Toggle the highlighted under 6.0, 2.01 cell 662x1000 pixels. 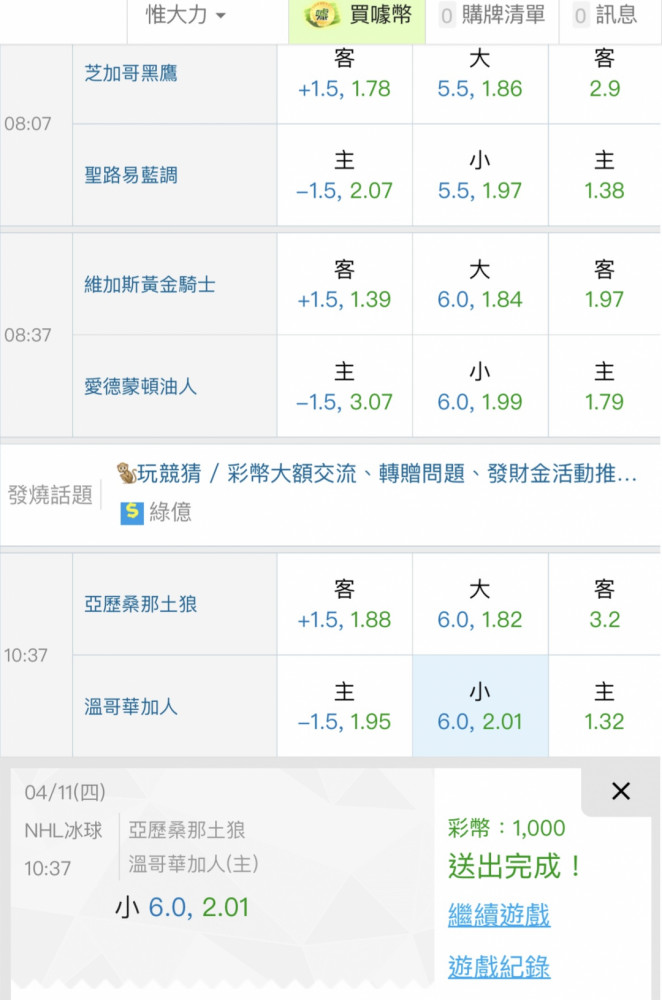[480, 707]
